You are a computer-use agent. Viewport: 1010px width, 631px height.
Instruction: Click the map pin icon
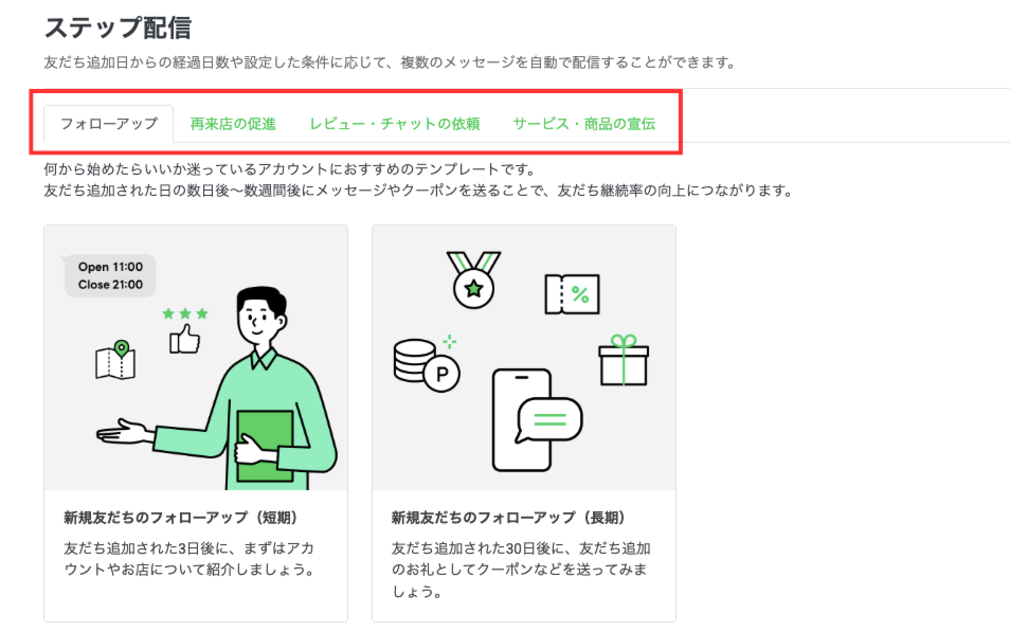coord(115,360)
